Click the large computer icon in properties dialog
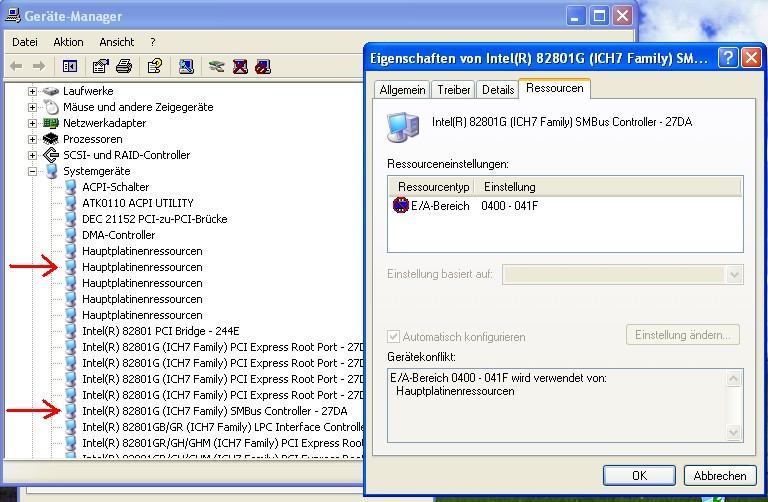The height and width of the screenshot is (502, 768). tap(403, 127)
